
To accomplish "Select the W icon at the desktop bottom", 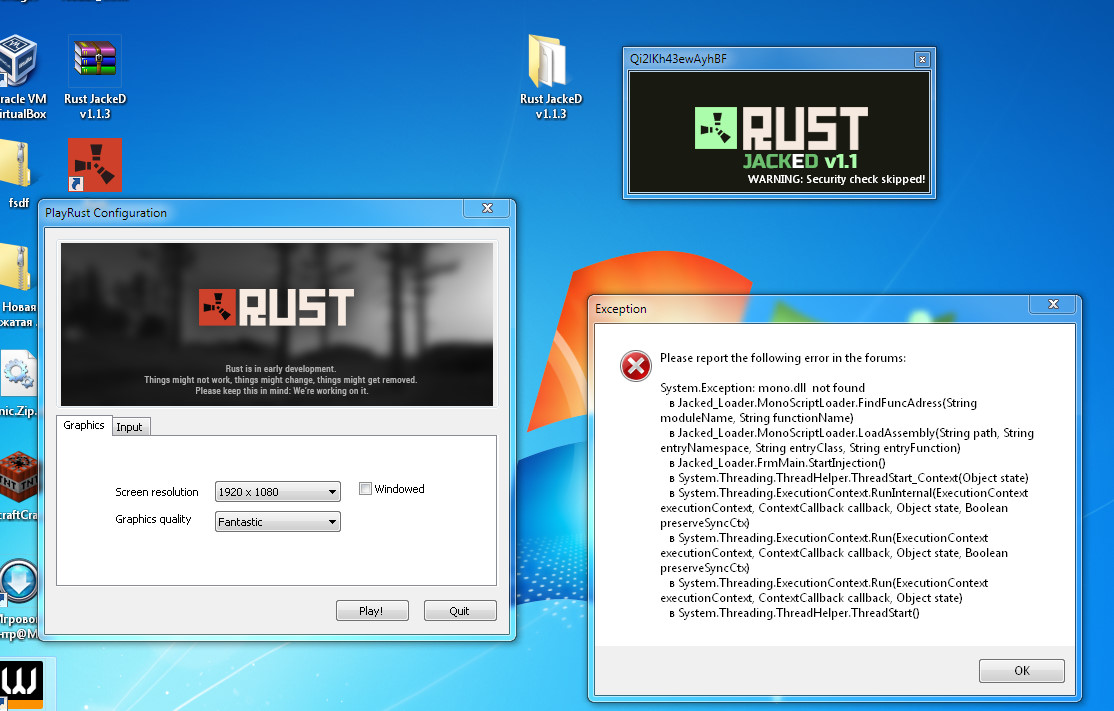I will point(21,683).
